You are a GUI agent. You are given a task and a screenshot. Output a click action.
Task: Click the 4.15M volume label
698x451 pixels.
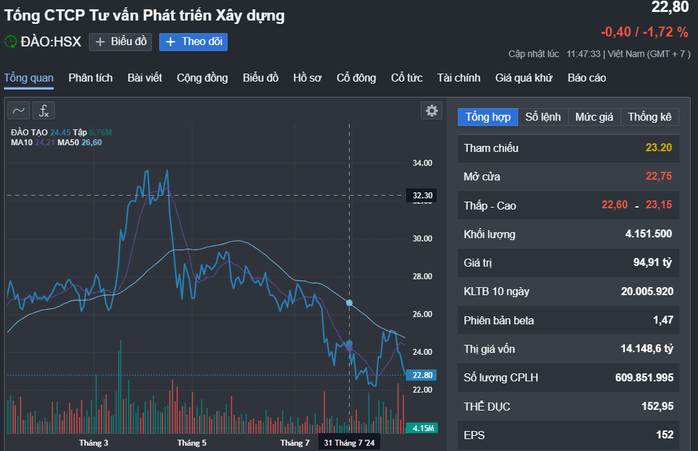click(x=422, y=428)
